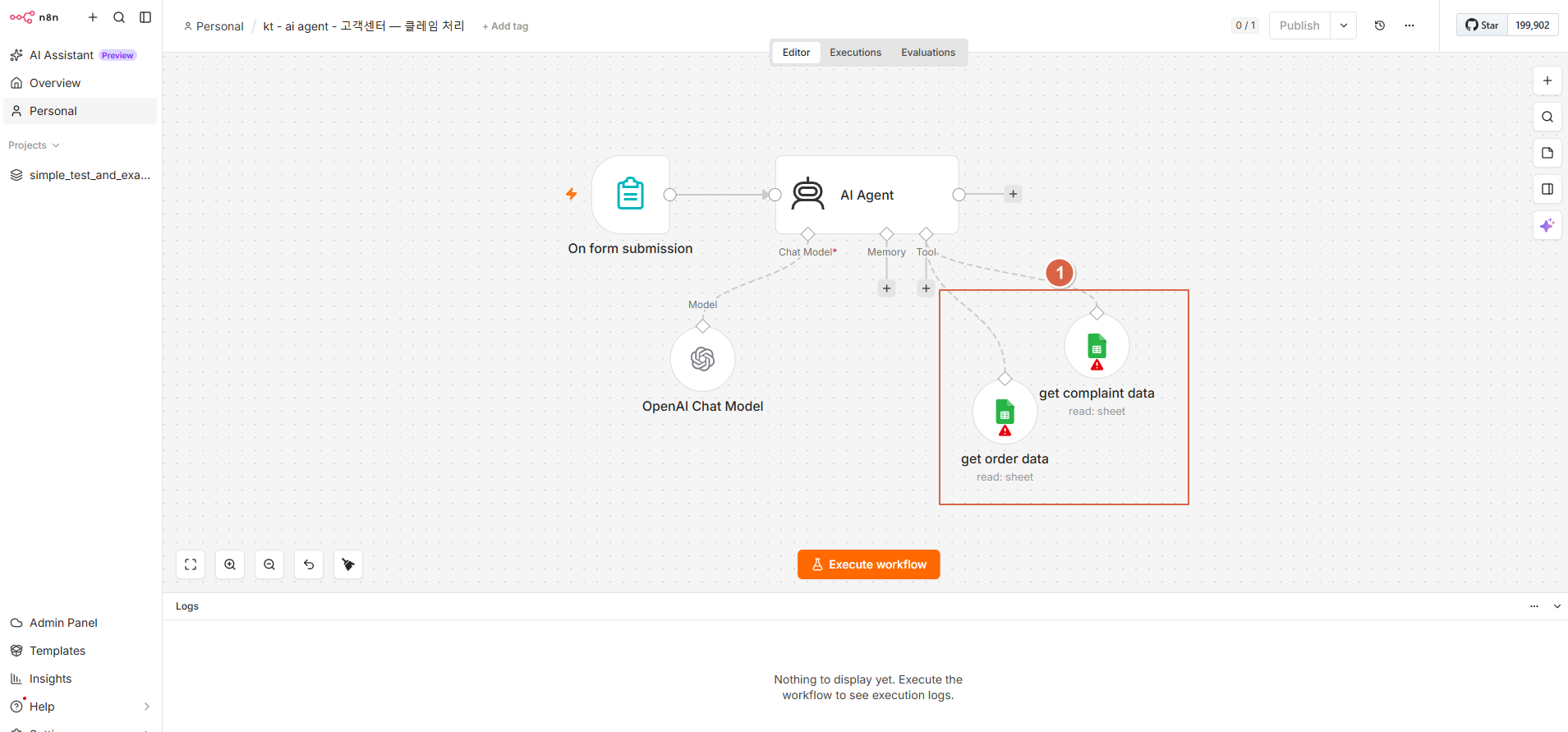Select the get complaint data sheet node
This screenshot has height=732, width=1568.
[1097, 346]
